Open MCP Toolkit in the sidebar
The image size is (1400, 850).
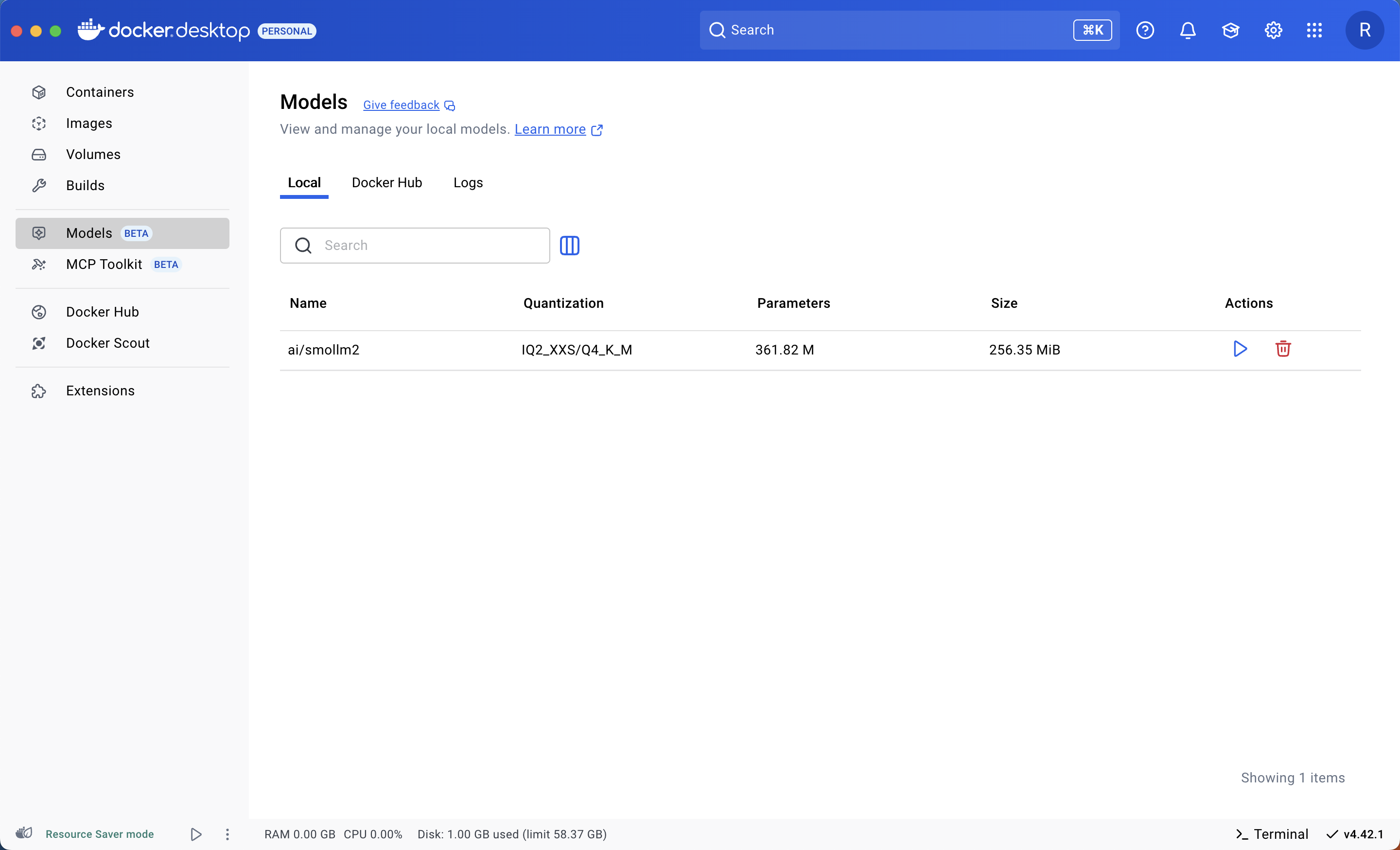[x=122, y=264]
